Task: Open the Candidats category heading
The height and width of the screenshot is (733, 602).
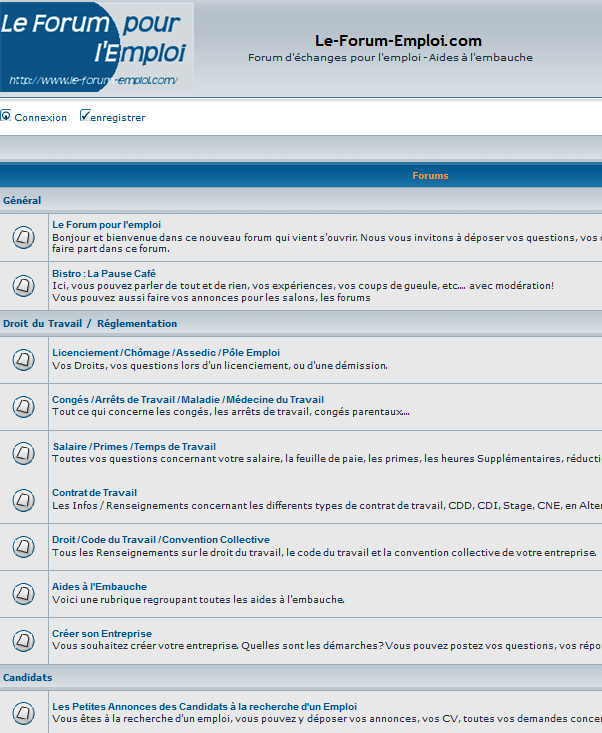Action: 28,678
